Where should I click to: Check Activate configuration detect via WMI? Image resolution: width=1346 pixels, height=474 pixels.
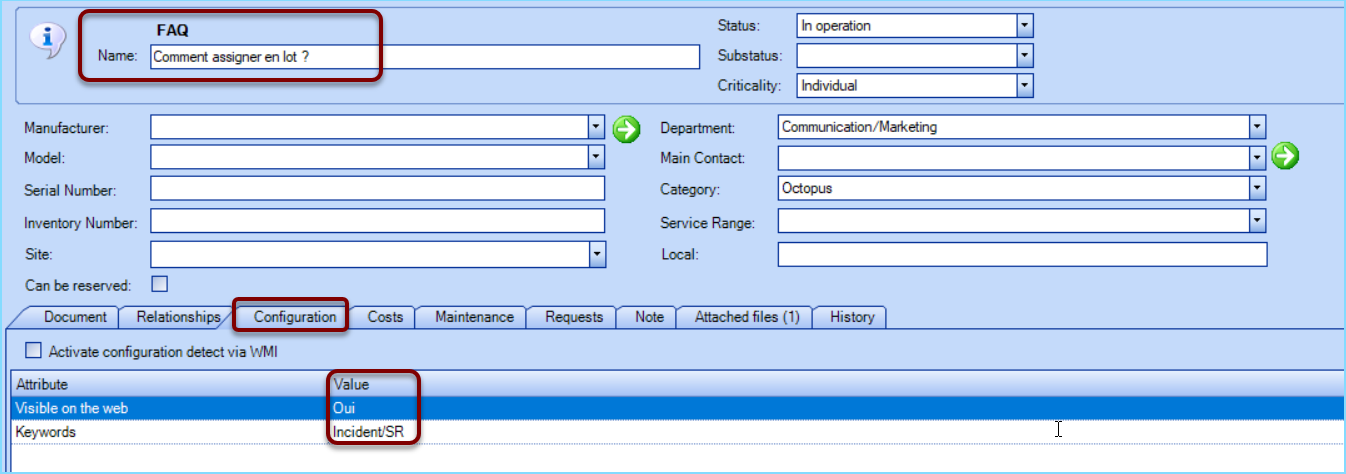coord(34,351)
